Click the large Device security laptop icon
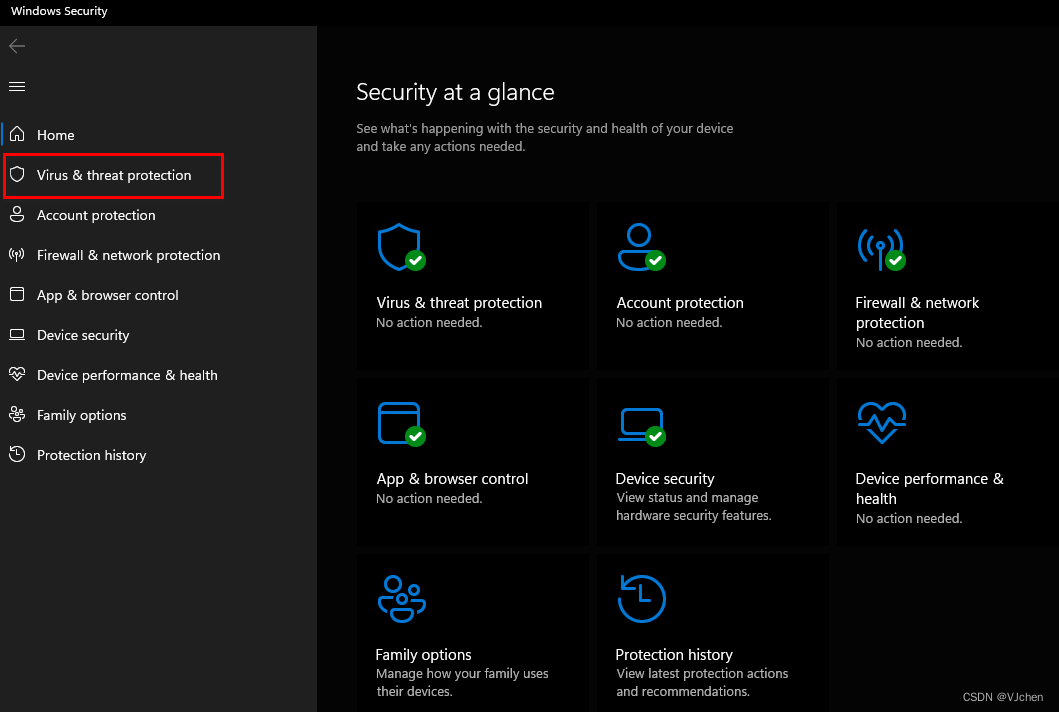Image resolution: width=1059 pixels, height=712 pixels. [x=641, y=427]
